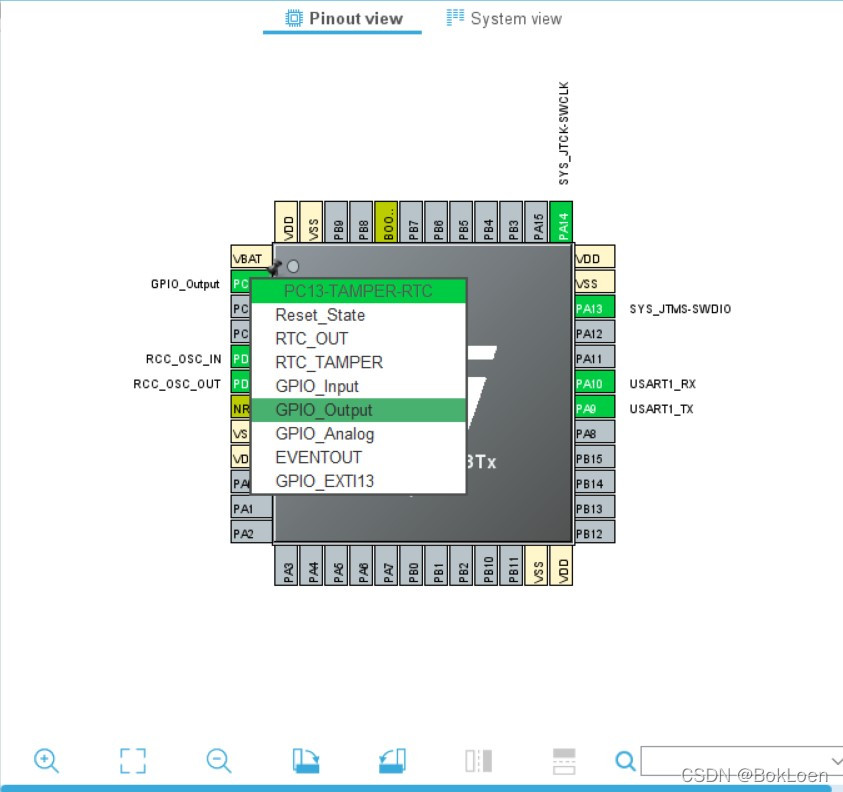Click the PA5 pin on bottom
The width and height of the screenshot is (843, 792).
[337, 566]
